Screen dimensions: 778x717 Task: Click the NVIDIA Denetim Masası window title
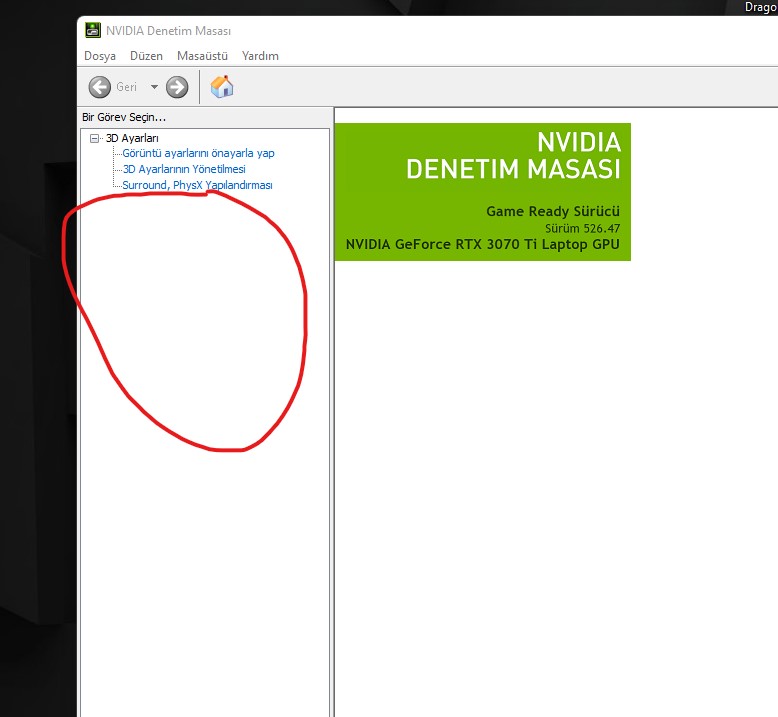point(168,31)
